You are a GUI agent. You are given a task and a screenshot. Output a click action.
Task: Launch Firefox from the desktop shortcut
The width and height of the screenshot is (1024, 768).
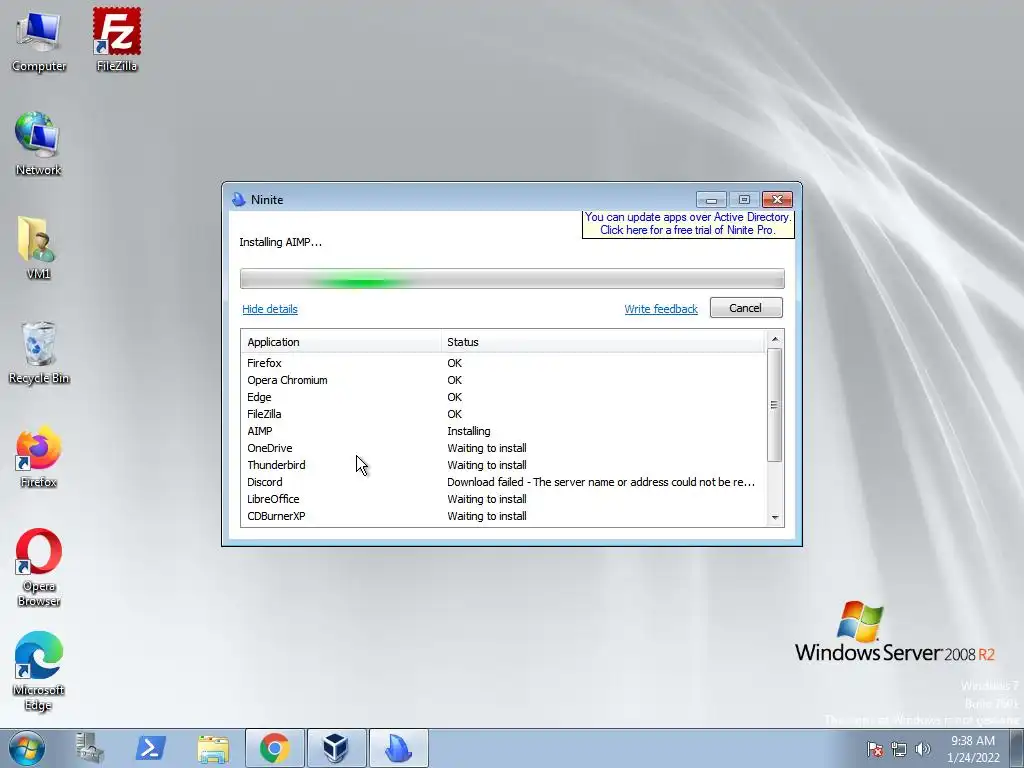(39, 456)
